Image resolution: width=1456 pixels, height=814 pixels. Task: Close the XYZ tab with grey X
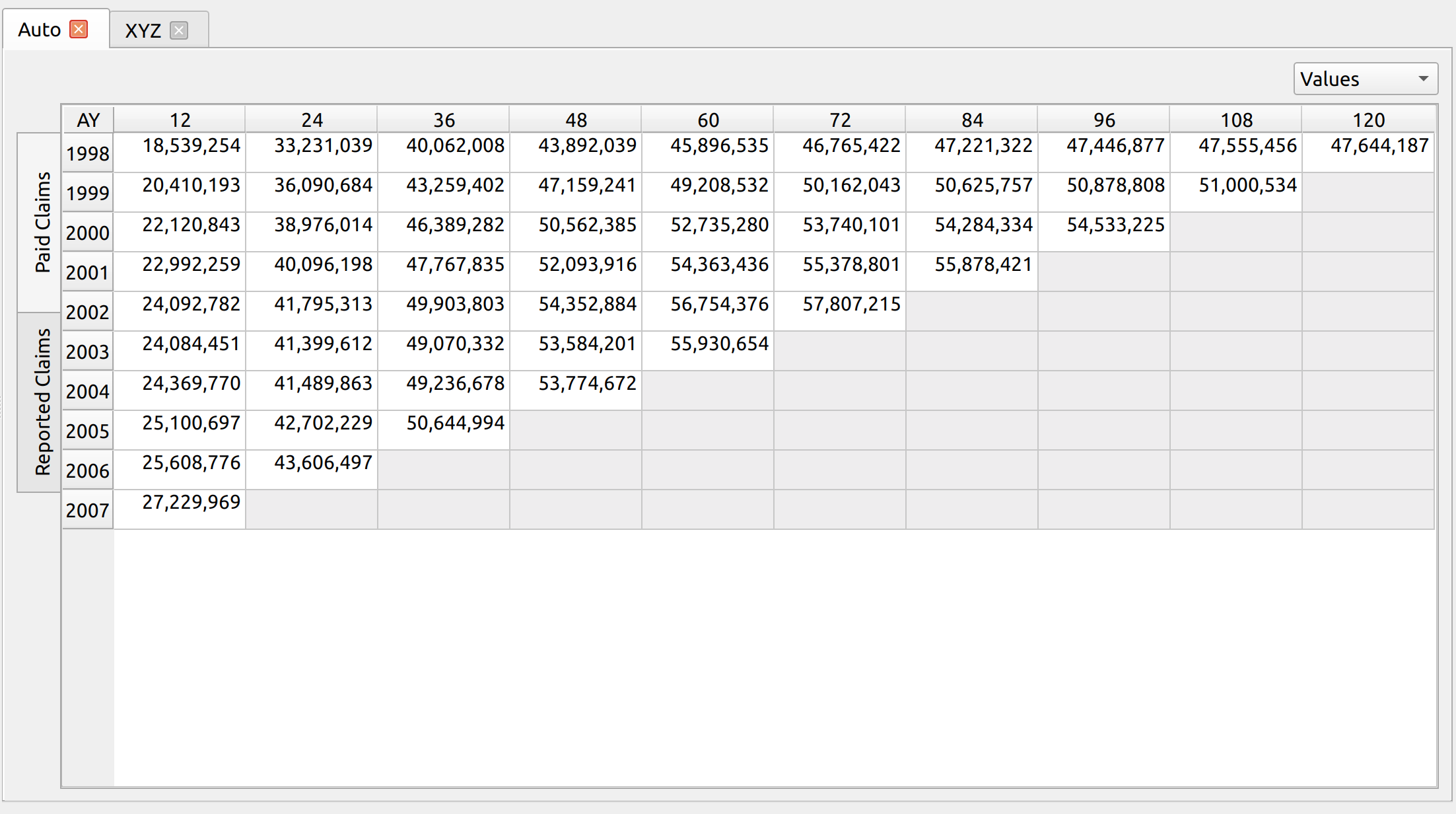[x=178, y=30]
